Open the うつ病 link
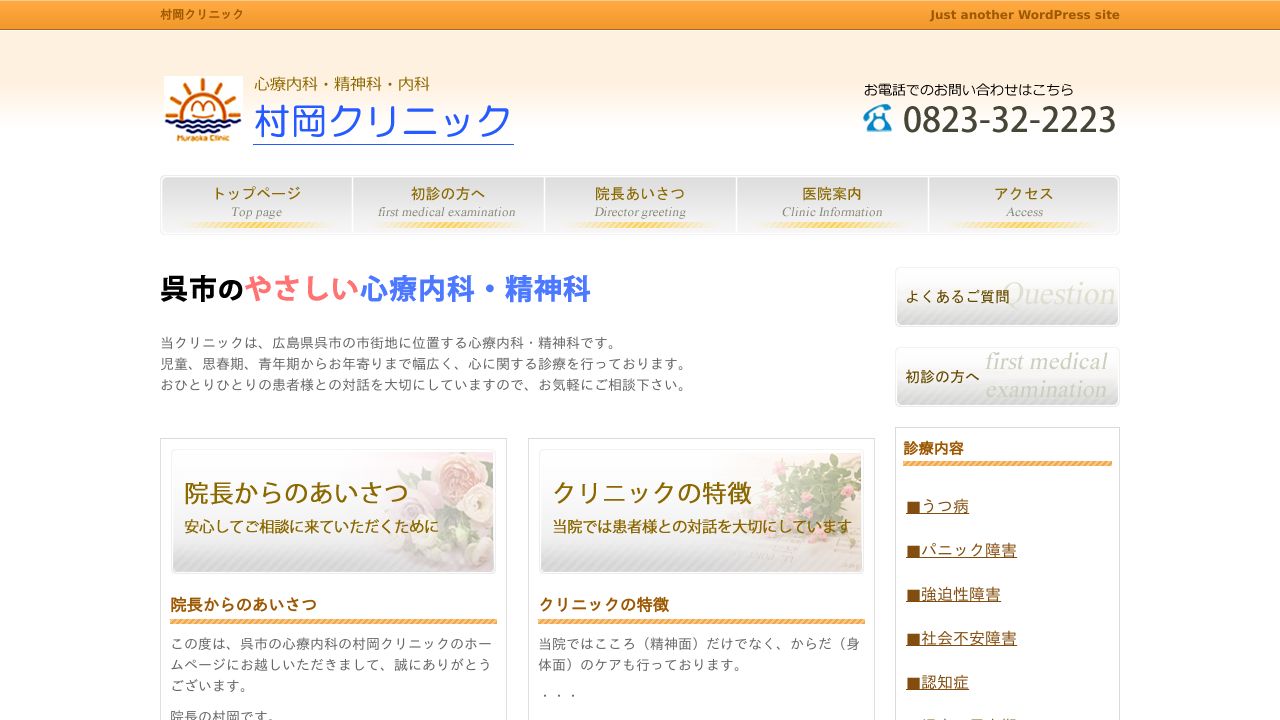 [938, 507]
